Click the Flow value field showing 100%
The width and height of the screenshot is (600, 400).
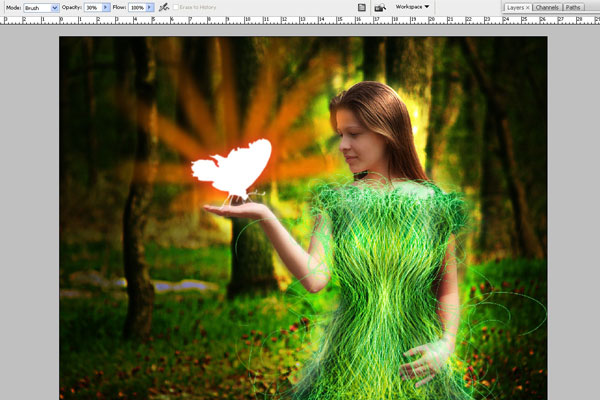point(135,7)
